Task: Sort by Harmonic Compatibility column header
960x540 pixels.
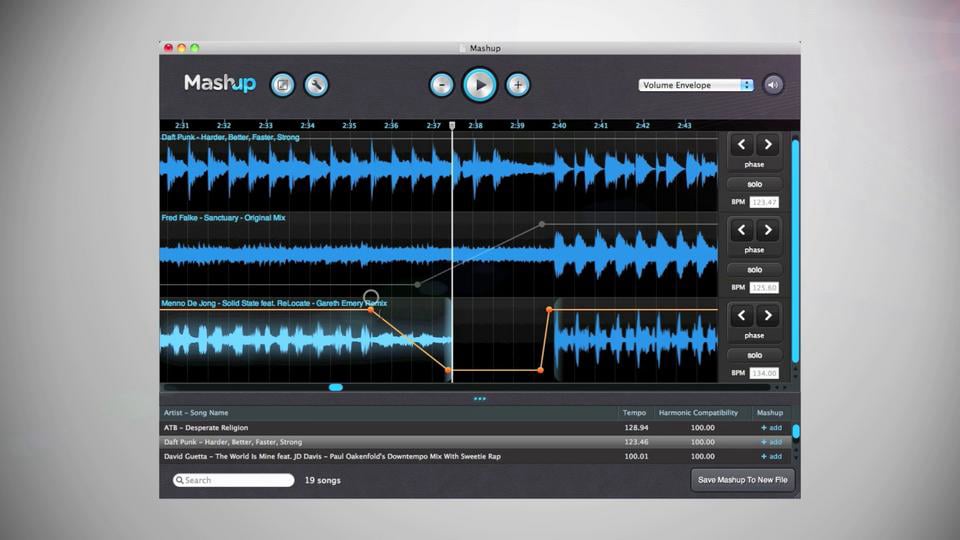Action: tap(698, 413)
